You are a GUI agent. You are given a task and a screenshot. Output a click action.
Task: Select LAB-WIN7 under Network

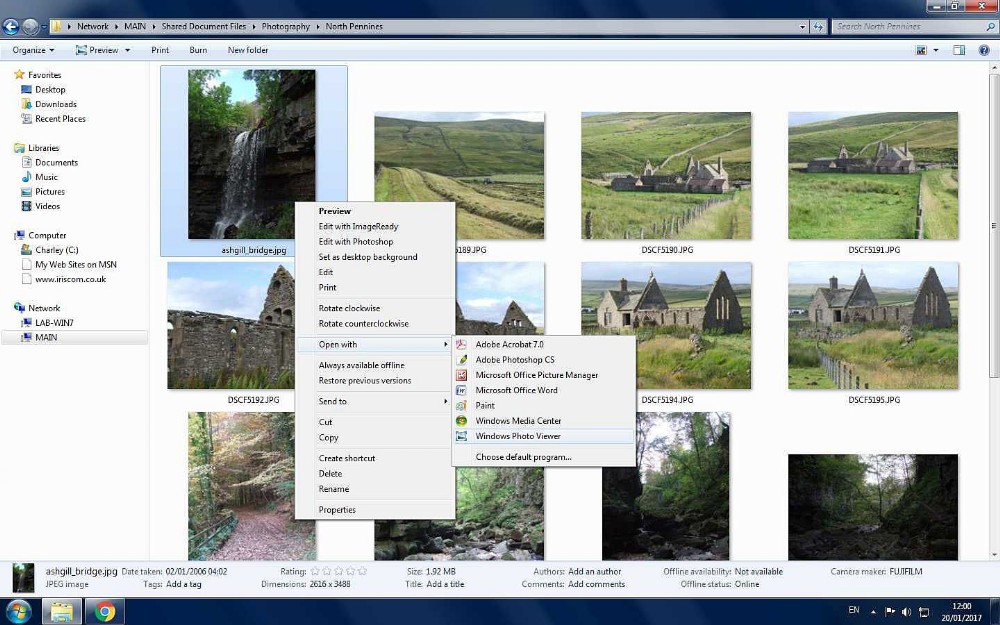tap(54, 323)
